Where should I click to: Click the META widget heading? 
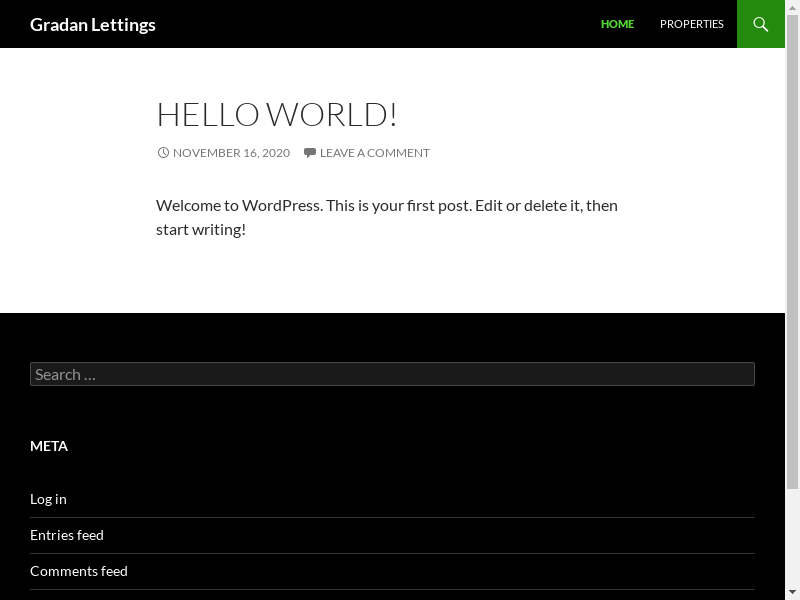point(49,446)
